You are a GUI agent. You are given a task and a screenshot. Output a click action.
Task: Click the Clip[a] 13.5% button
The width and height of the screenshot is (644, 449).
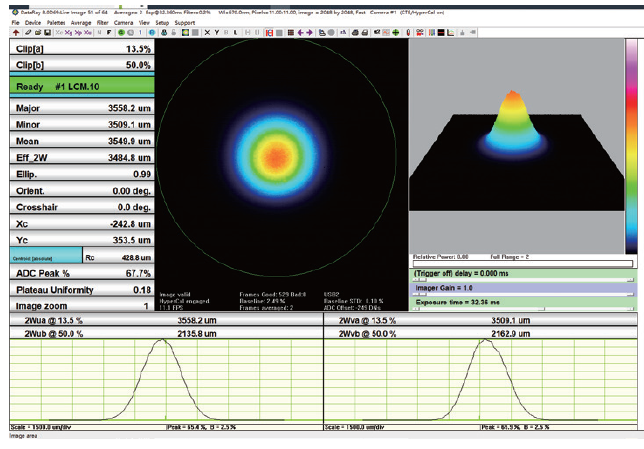pyautogui.click(x=78, y=47)
